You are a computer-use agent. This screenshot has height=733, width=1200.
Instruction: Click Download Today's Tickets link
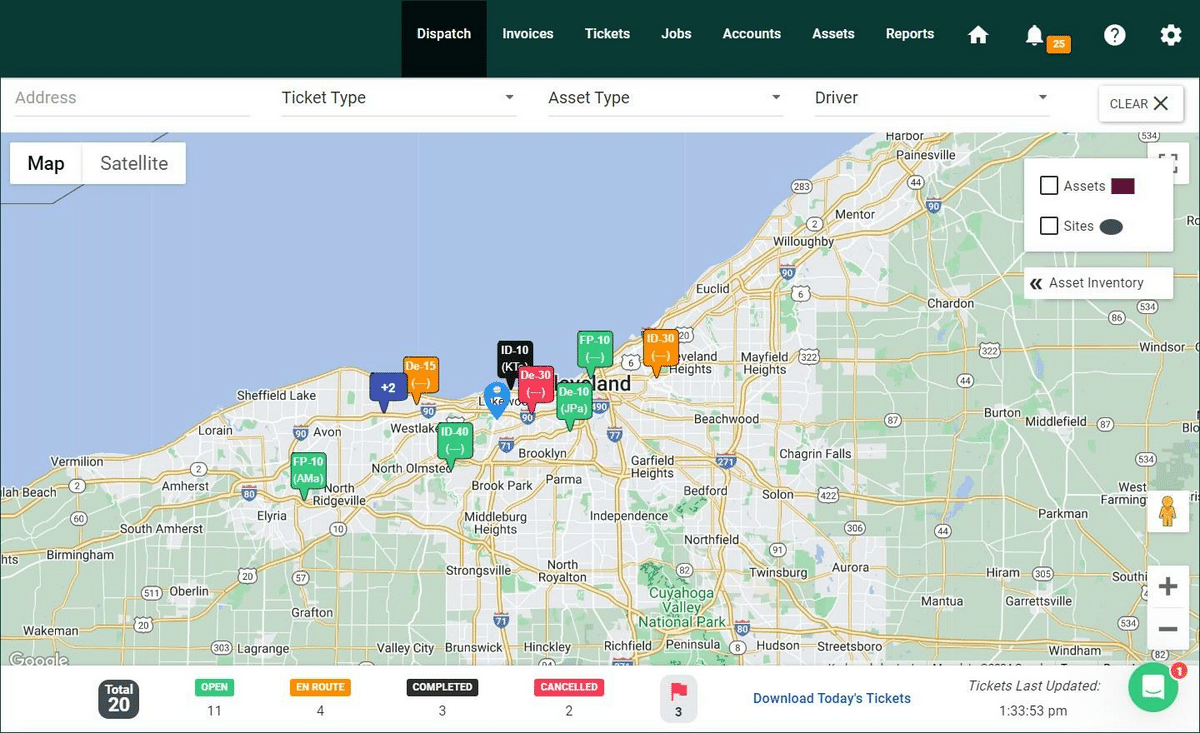click(831, 698)
